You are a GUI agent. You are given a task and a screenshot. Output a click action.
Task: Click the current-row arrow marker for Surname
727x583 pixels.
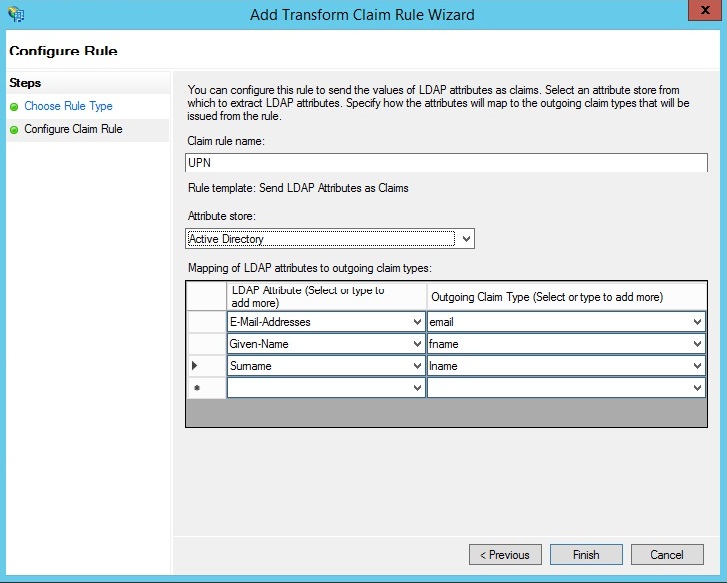[x=194, y=366]
